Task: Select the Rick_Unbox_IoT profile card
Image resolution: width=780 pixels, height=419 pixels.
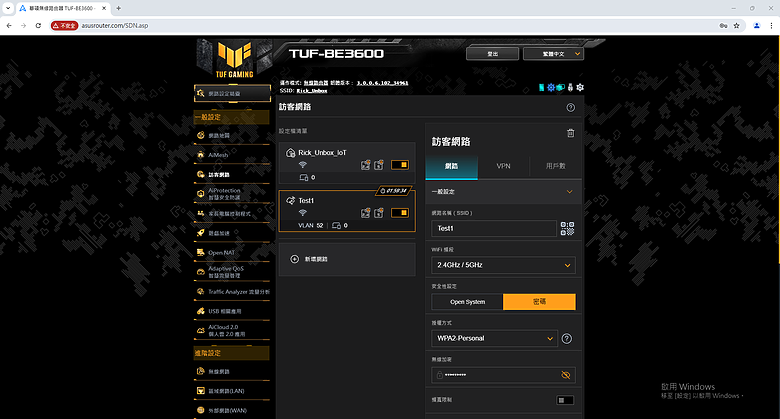Action: pyautogui.click(x=347, y=163)
